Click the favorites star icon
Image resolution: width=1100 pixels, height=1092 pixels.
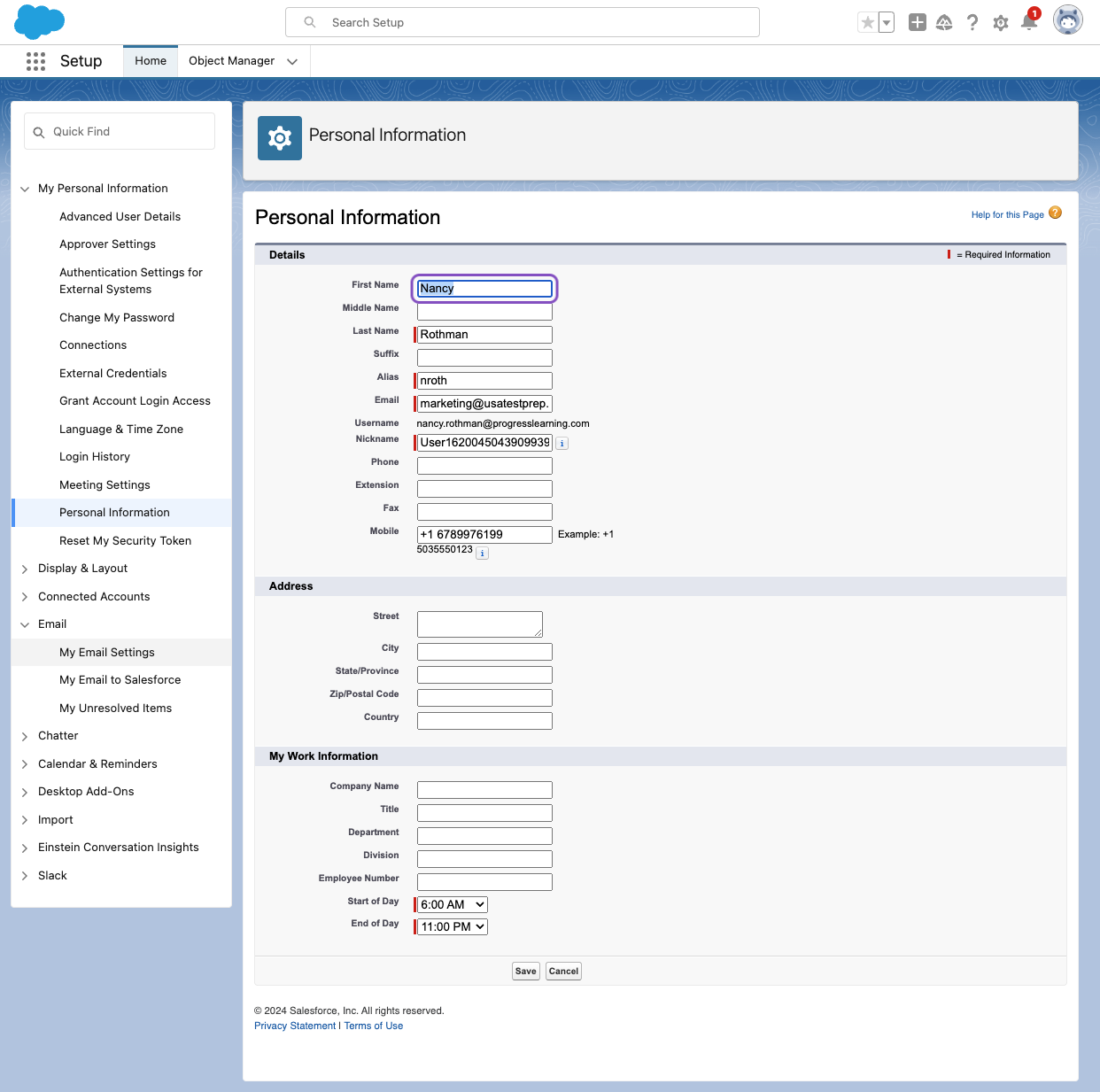868,23
